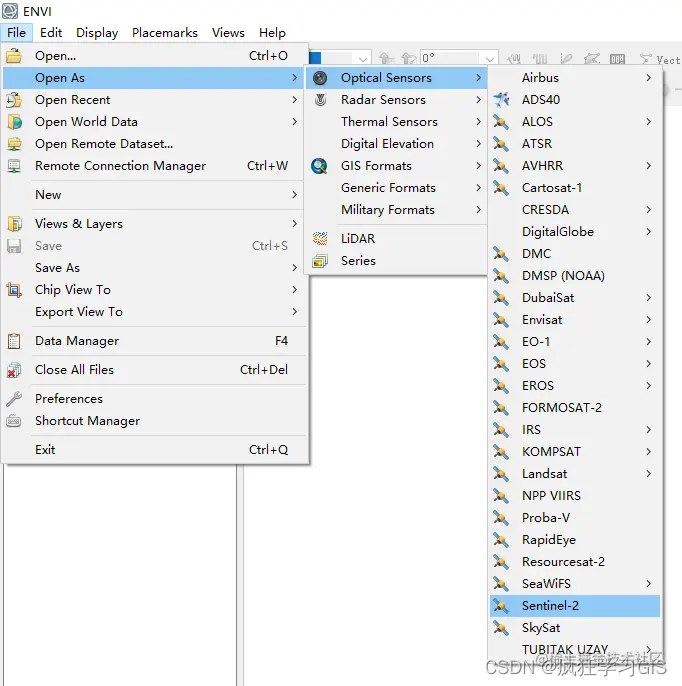The width and height of the screenshot is (682, 686).
Task: Choose Sentinel-2 from the sensor list
Action: click(x=575, y=606)
